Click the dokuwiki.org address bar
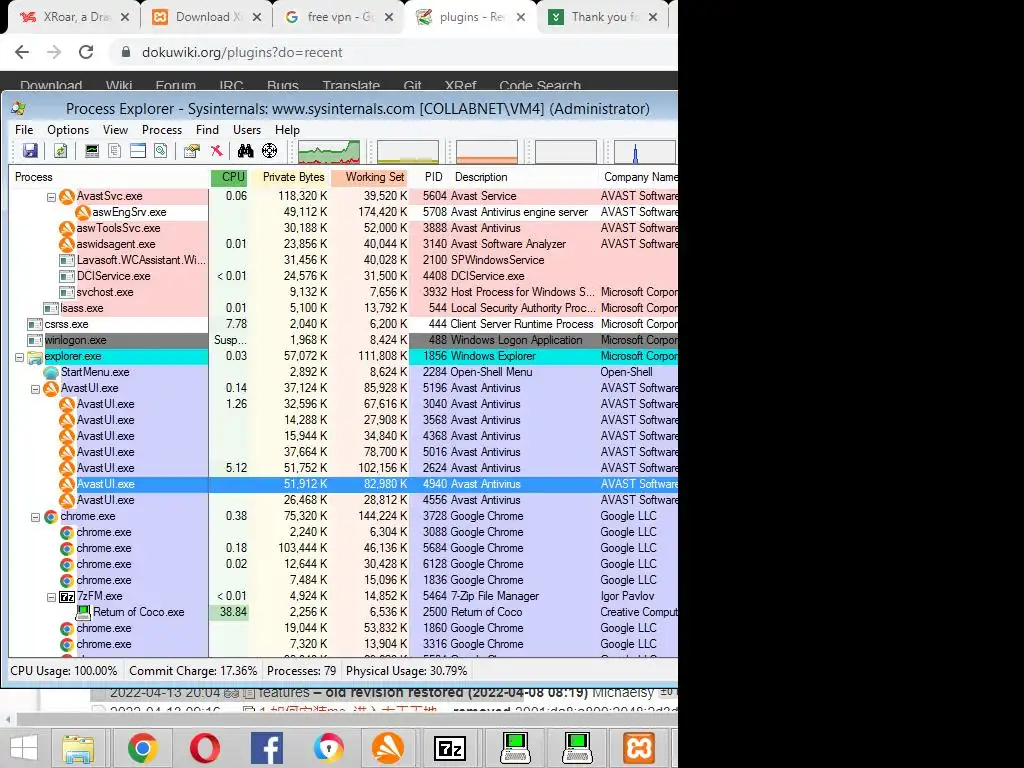 [392, 52]
